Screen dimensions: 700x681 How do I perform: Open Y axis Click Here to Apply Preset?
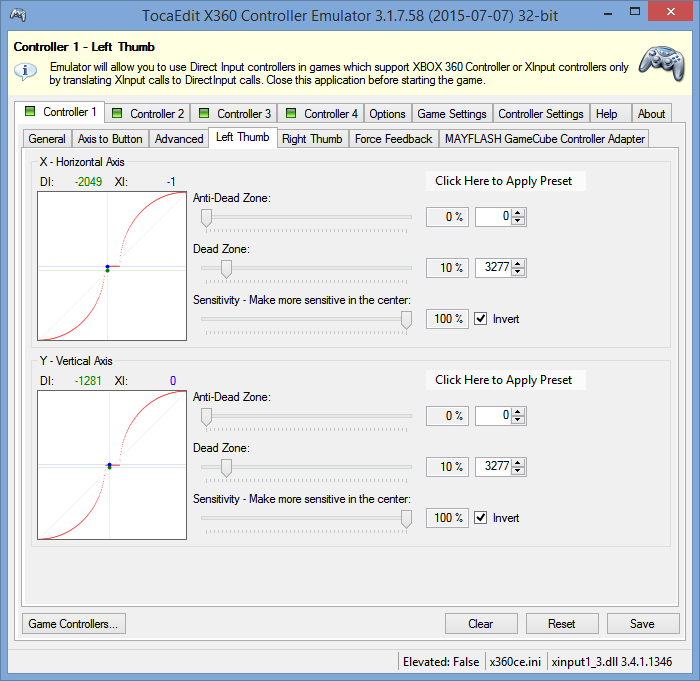pyautogui.click(x=505, y=380)
